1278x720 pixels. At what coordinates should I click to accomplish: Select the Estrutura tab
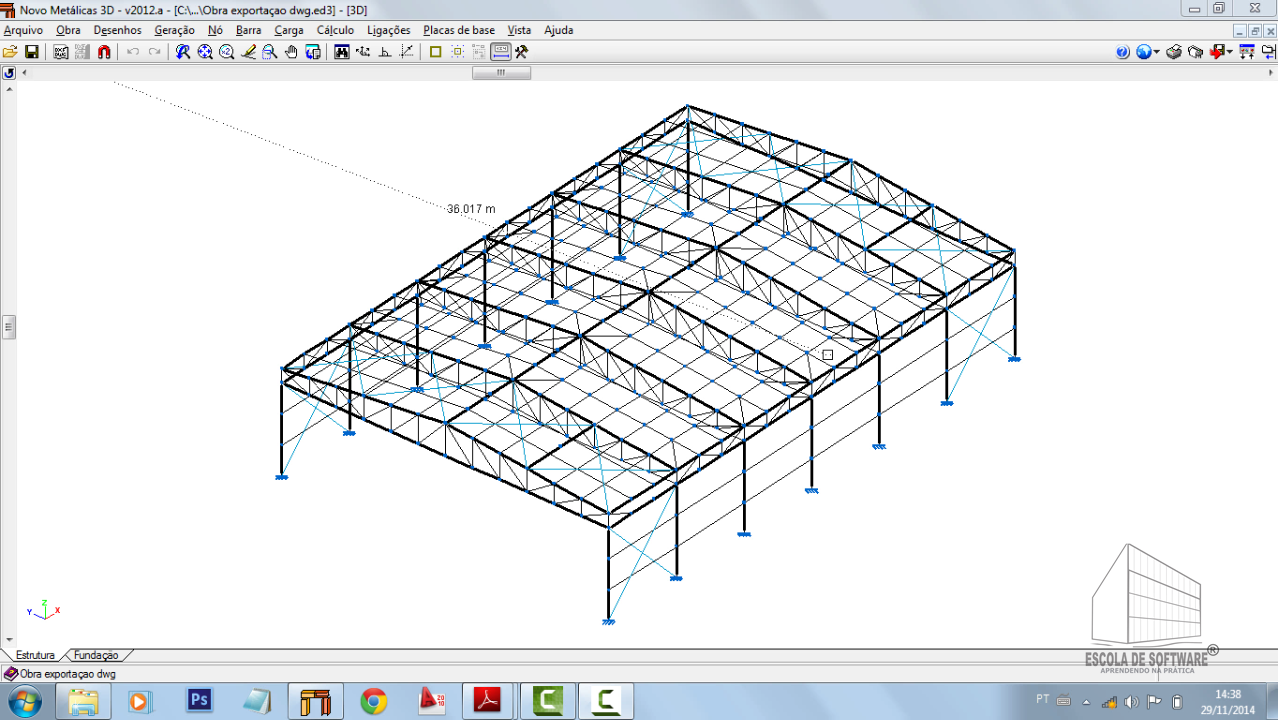tap(35, 655)
